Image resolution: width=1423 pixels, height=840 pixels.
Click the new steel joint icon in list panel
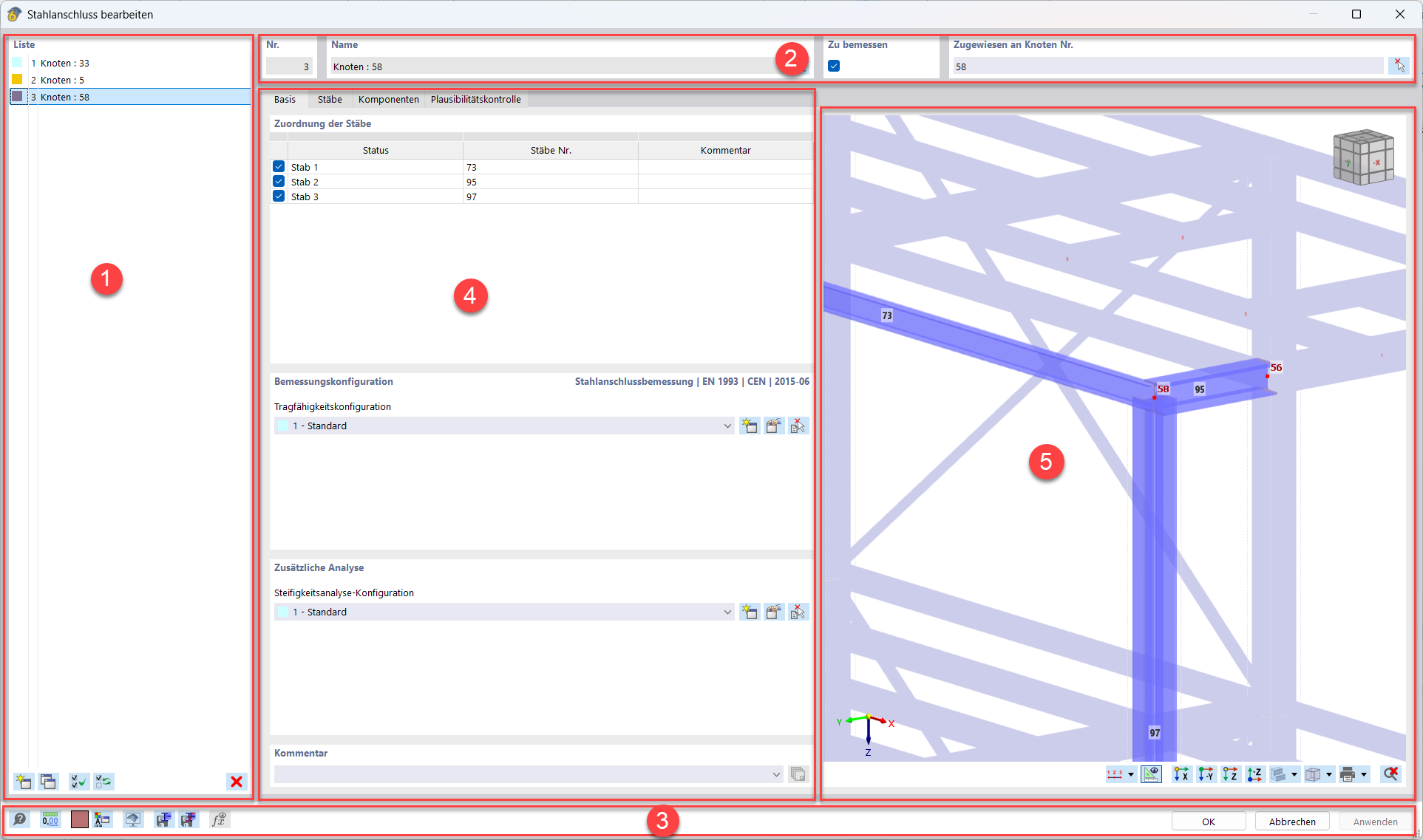point(24,781)
